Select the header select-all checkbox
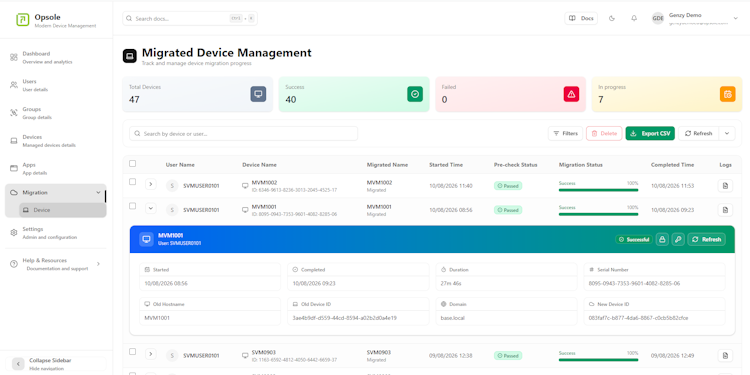This screenshot has height=375, width=750. [132, 164]
